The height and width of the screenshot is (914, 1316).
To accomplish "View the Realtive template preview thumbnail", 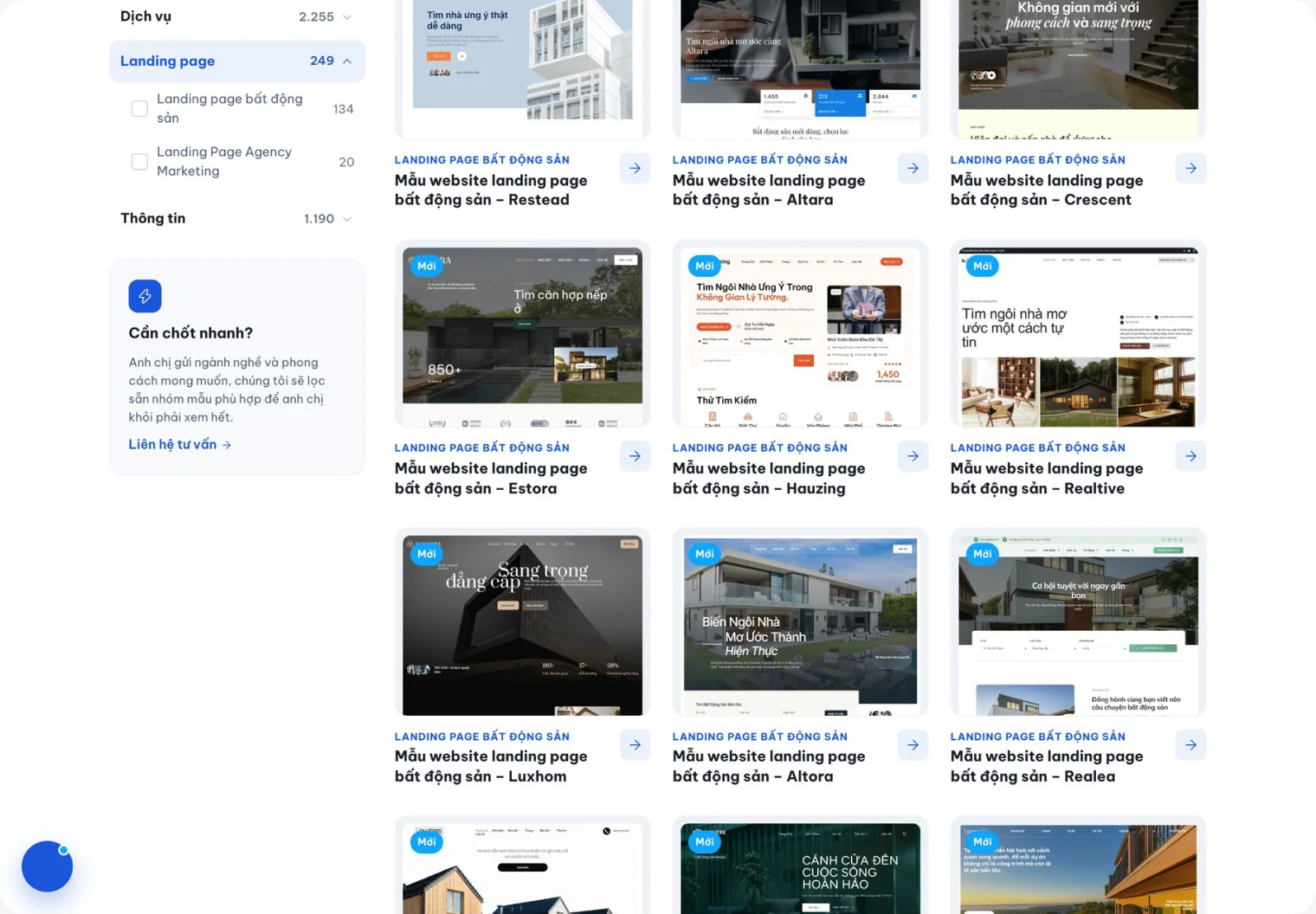I will click(x=1078, y=334).
